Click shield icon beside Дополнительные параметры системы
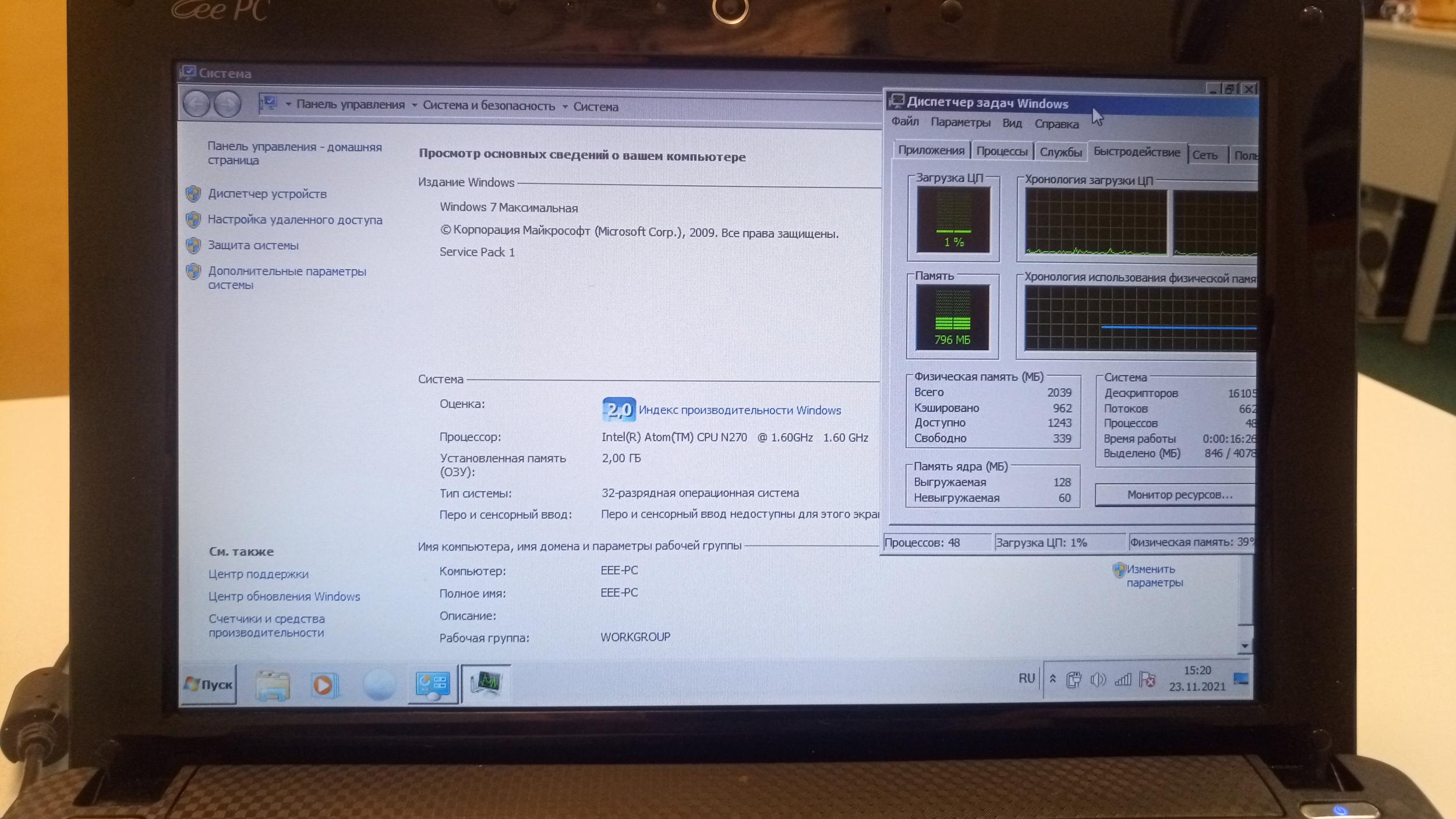This screenshot has width=1456, height=819. pyautogui.click(x=193, y=271)
